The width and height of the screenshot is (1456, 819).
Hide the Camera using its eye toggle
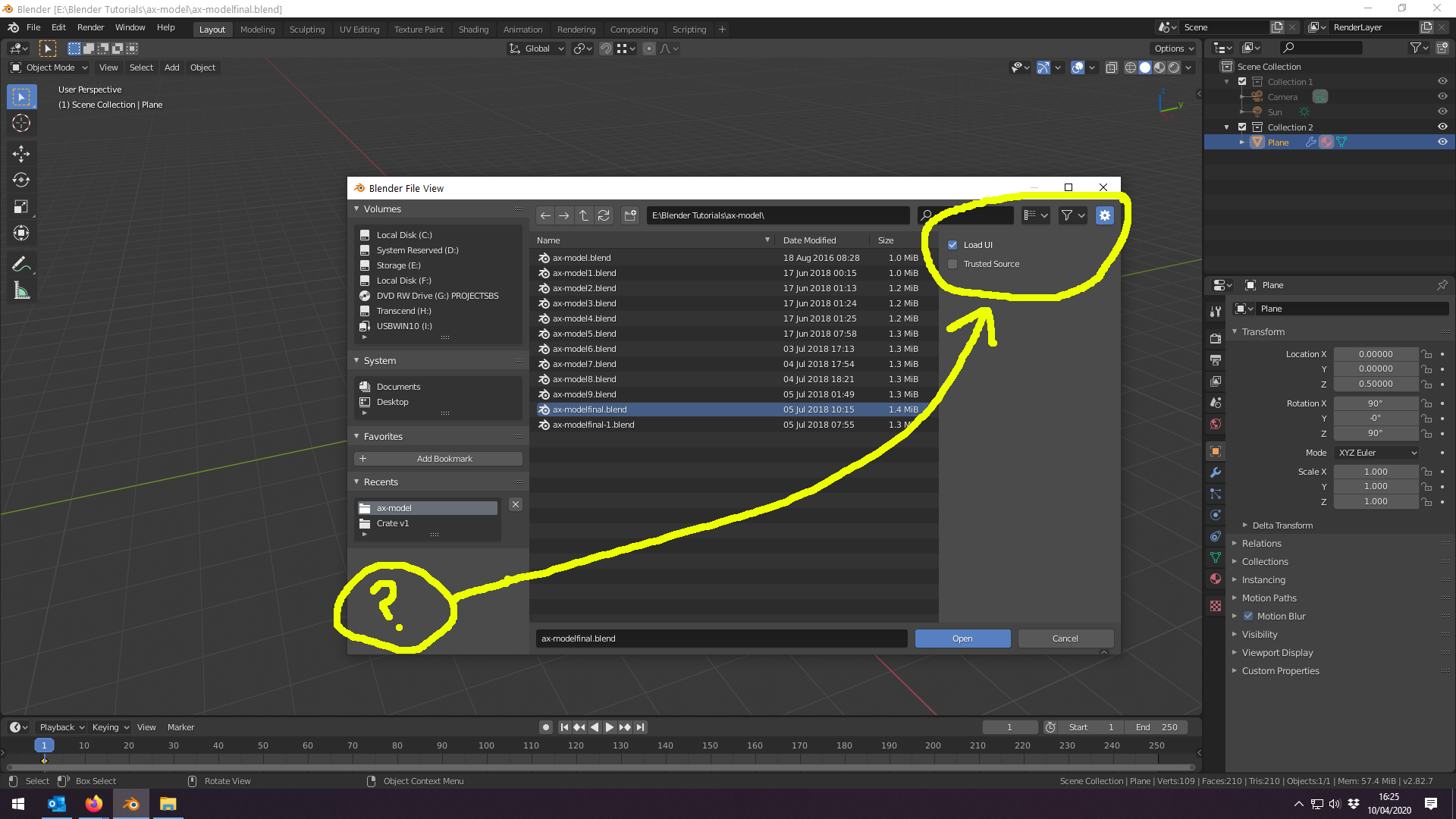(1442, 96)
